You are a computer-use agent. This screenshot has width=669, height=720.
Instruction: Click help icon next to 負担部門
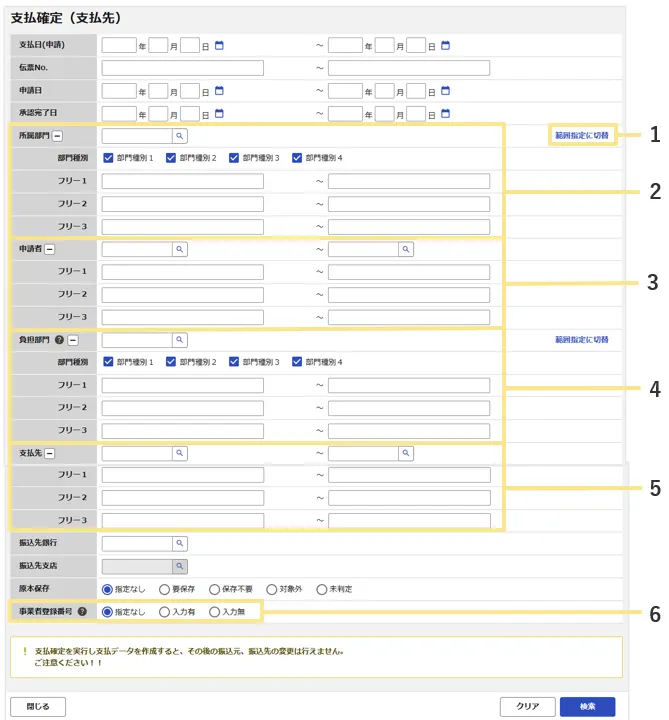click(59, 340)
